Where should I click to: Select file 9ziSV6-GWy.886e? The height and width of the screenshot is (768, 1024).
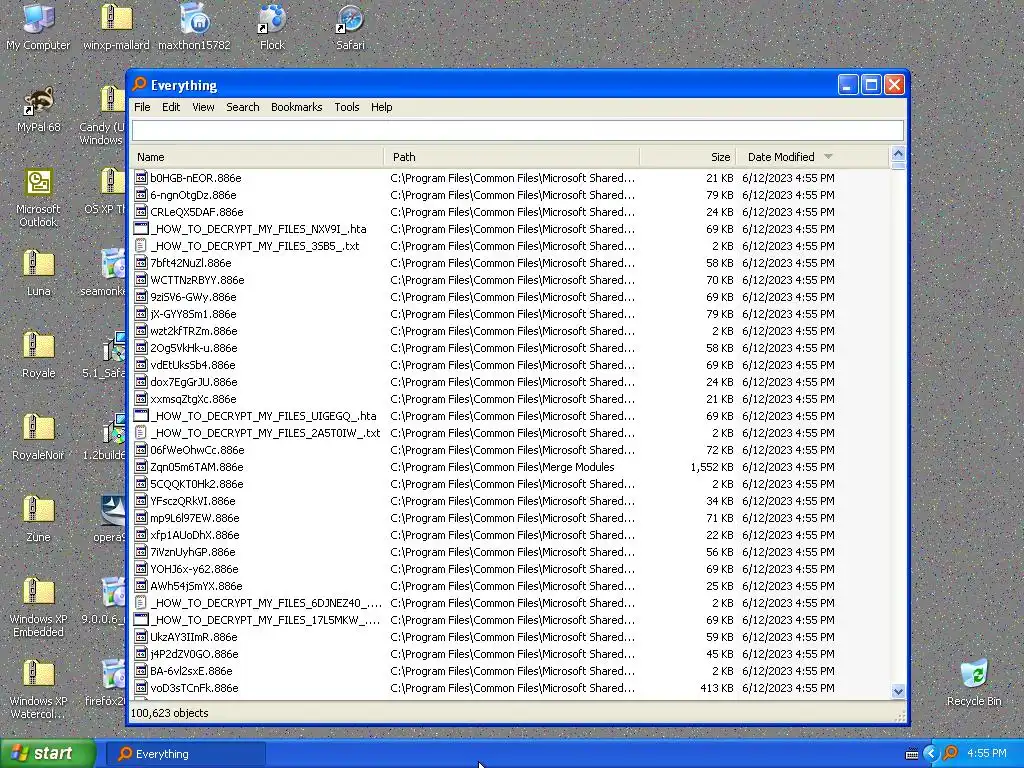tap(193, 296)
